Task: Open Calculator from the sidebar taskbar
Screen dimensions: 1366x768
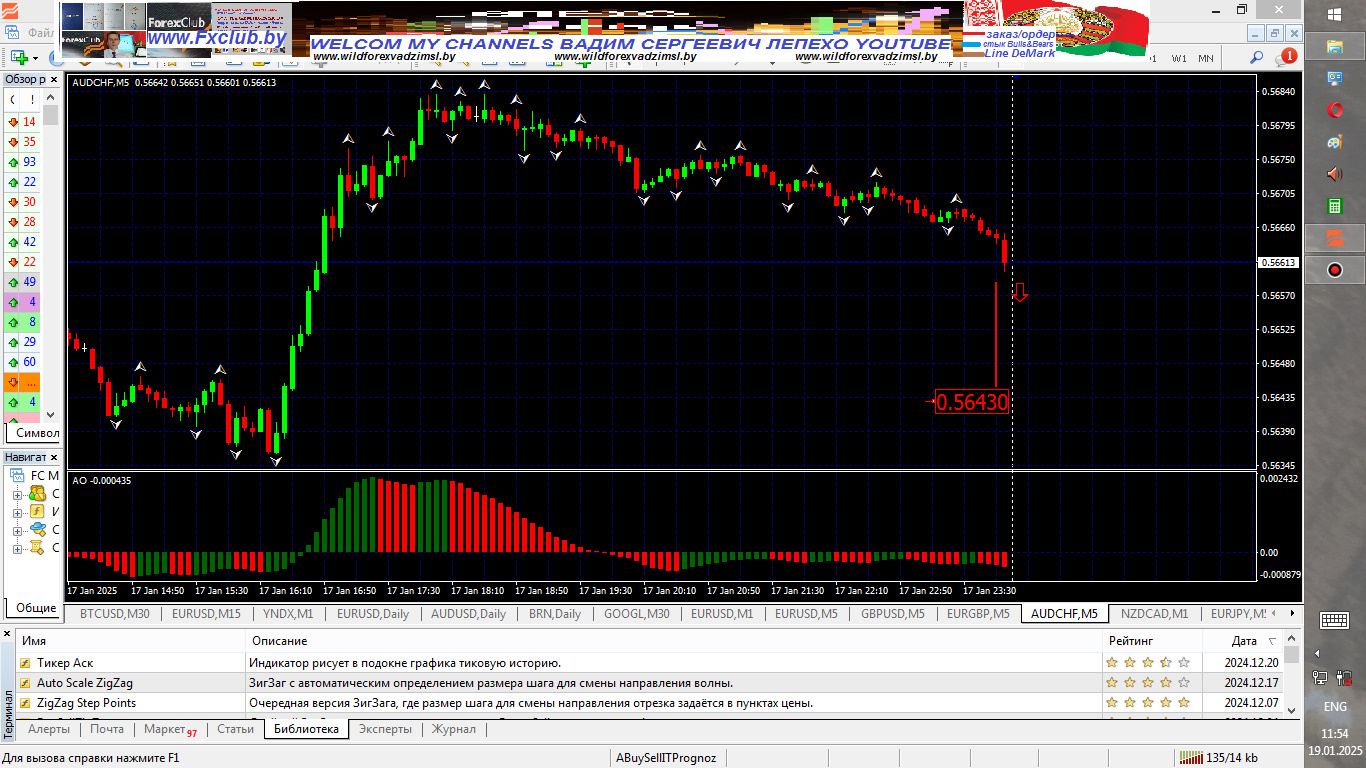Action: tap(1334, 206)
